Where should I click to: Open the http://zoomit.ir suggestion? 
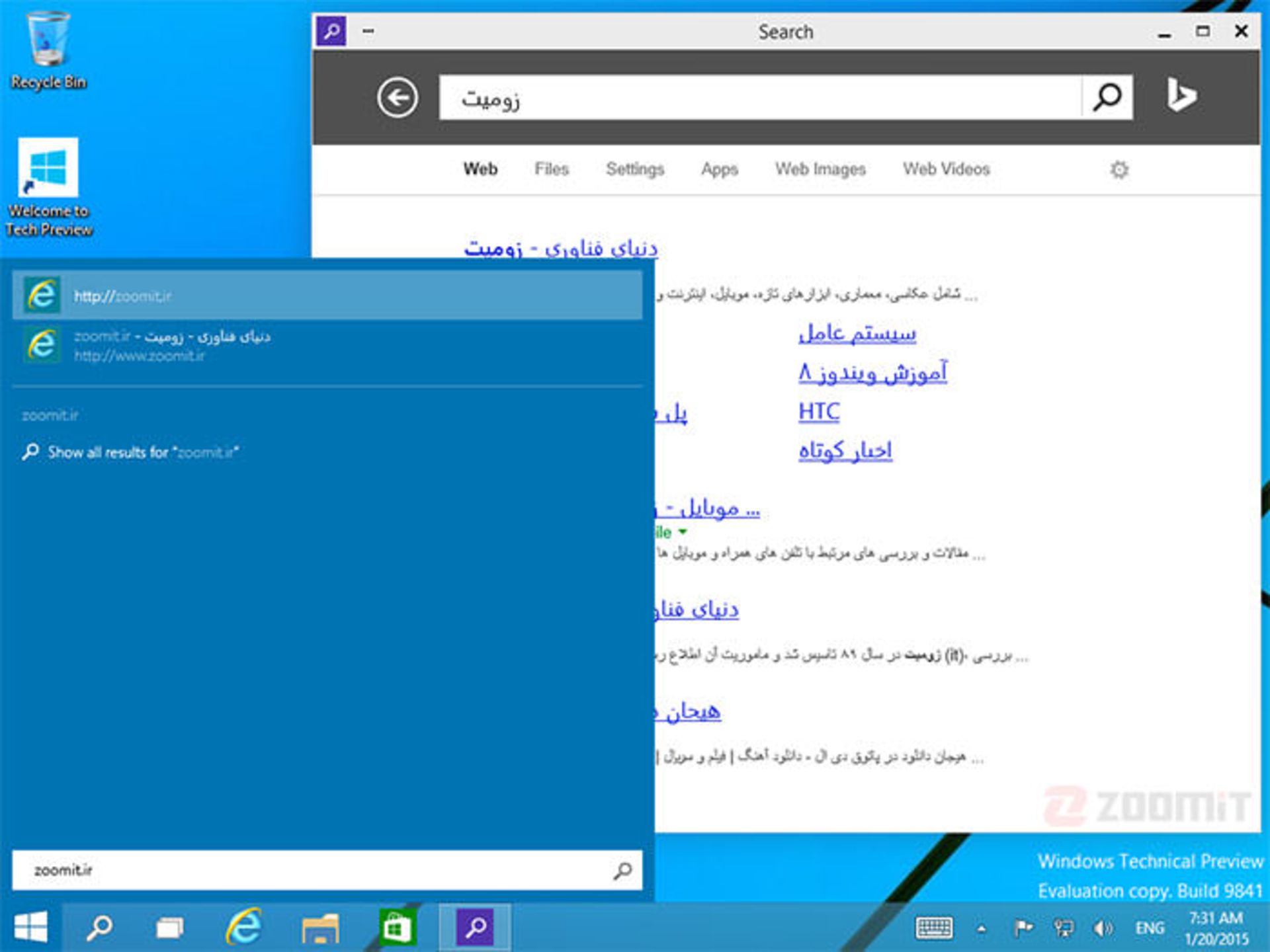(x=327, y=296)
